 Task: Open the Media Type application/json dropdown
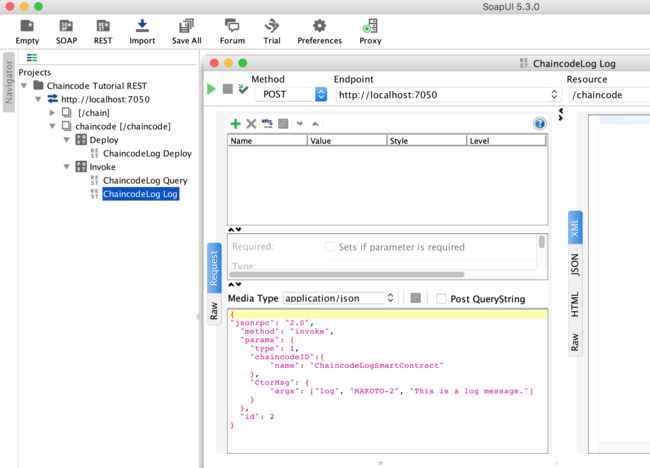[340, 298]
